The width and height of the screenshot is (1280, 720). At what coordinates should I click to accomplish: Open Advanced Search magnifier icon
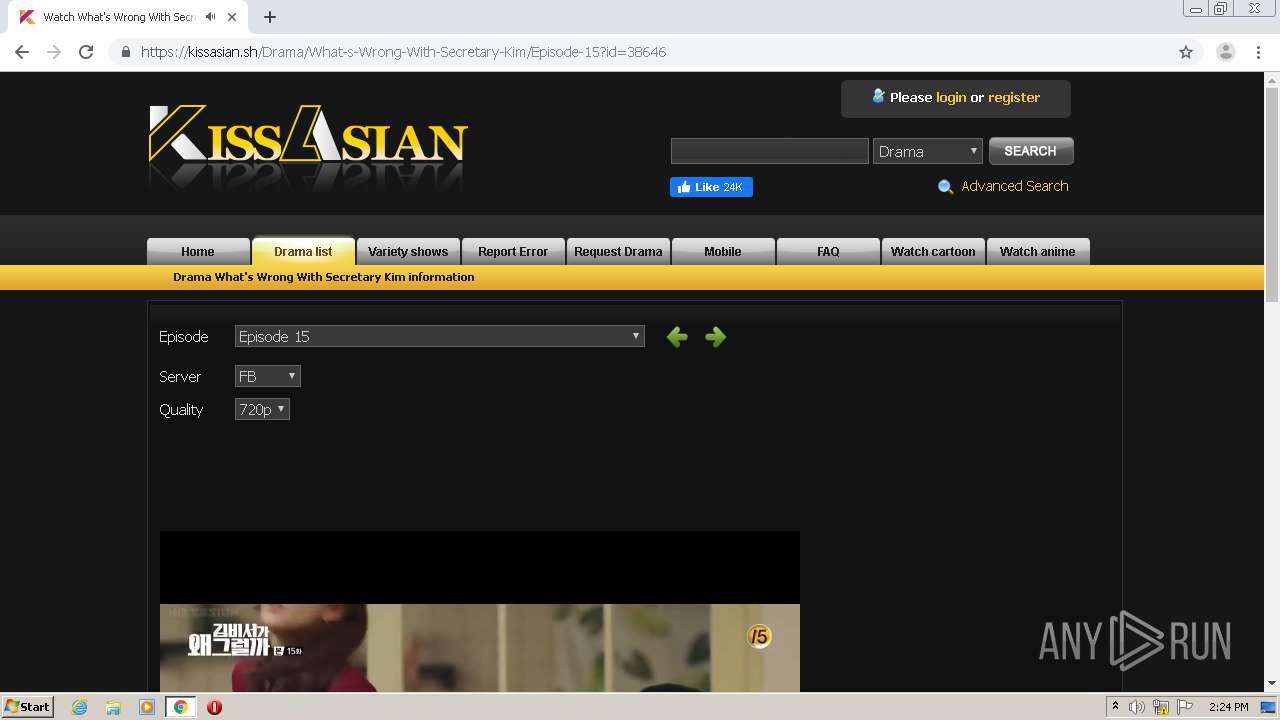point(945,187)
